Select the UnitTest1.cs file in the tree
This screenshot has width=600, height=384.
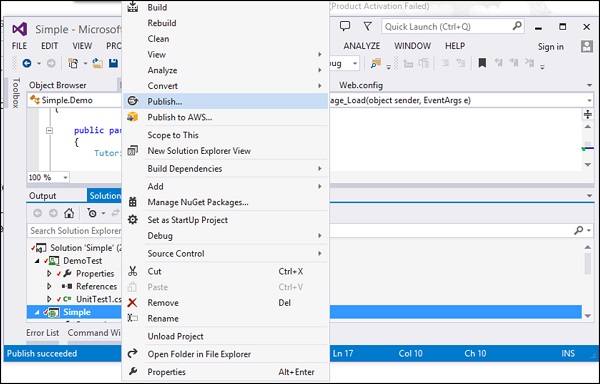pyautogui.click(x=98, y=299)
